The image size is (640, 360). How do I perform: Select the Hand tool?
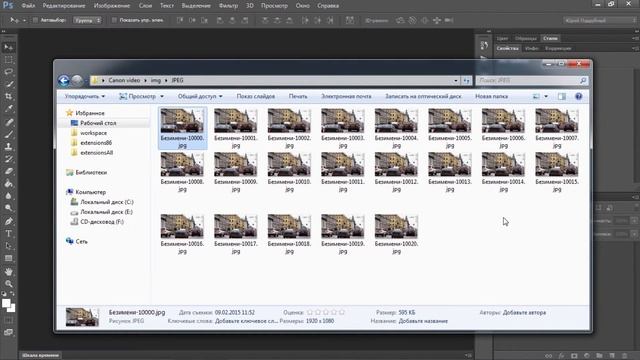click(x=9, y=271)
